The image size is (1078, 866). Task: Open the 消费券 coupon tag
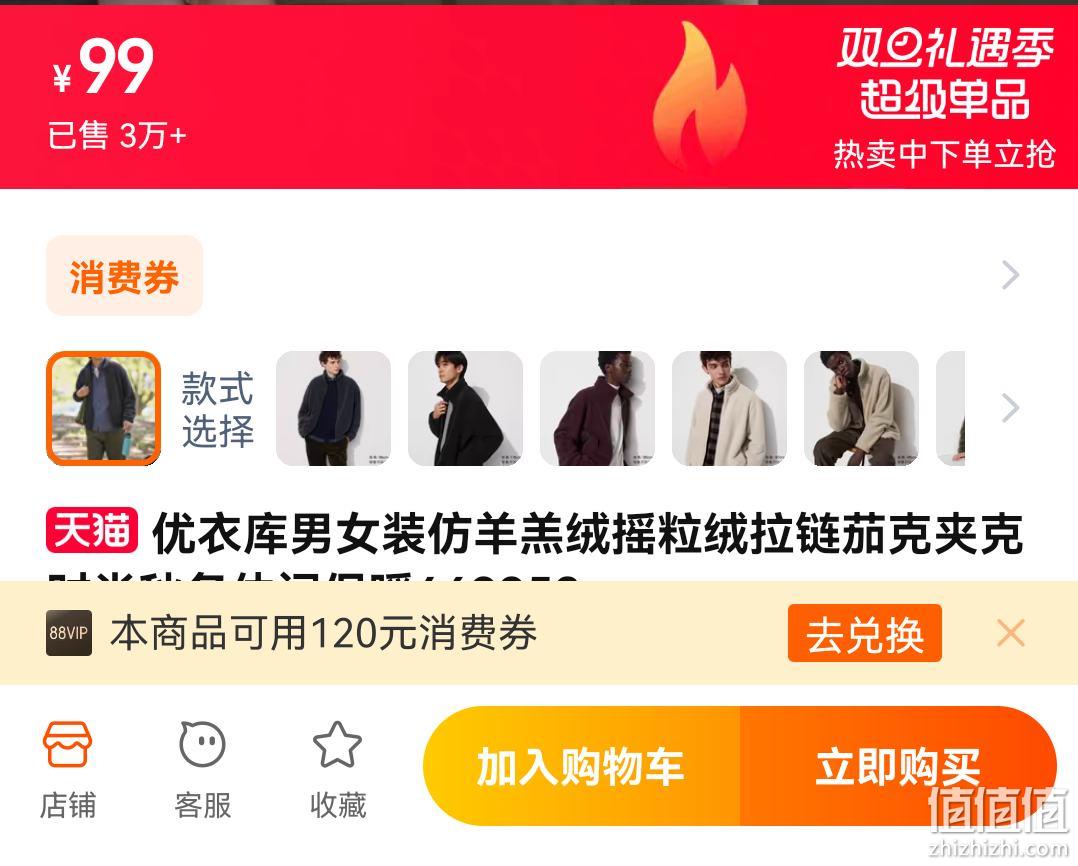[124, 276]
